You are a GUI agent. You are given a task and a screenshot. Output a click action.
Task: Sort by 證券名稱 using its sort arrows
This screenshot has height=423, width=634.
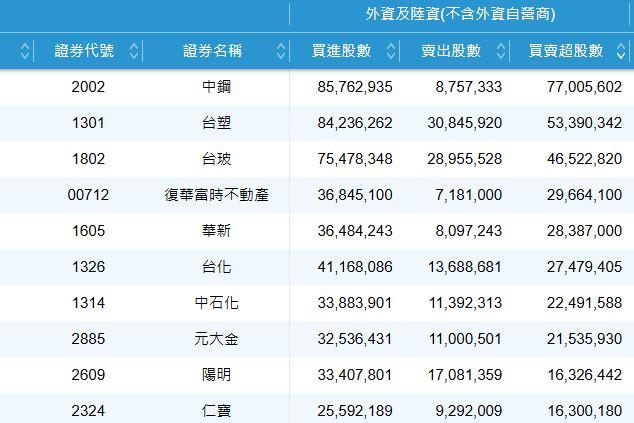(x=281, y=51)
